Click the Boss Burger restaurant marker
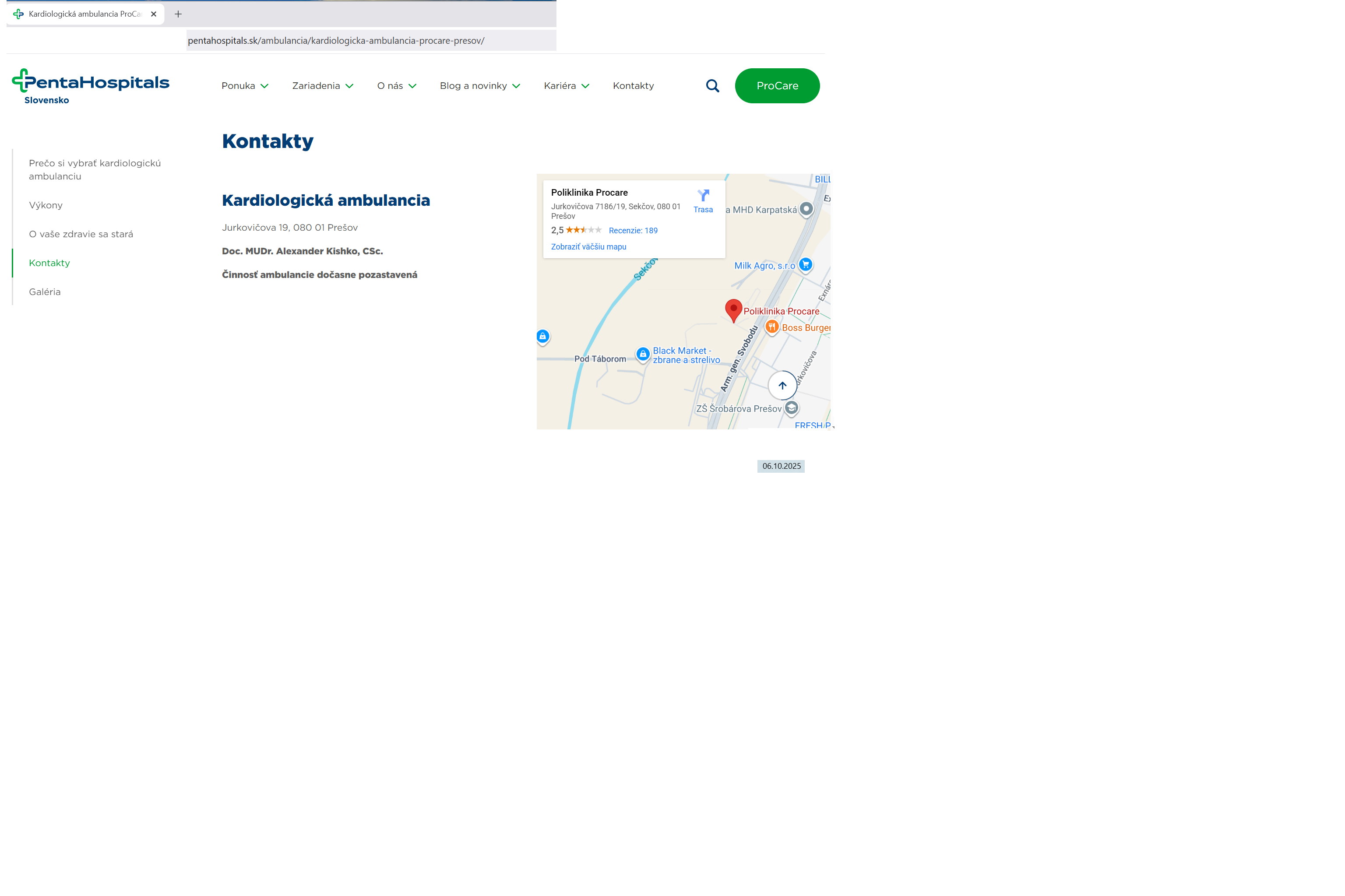 (772, 327)
